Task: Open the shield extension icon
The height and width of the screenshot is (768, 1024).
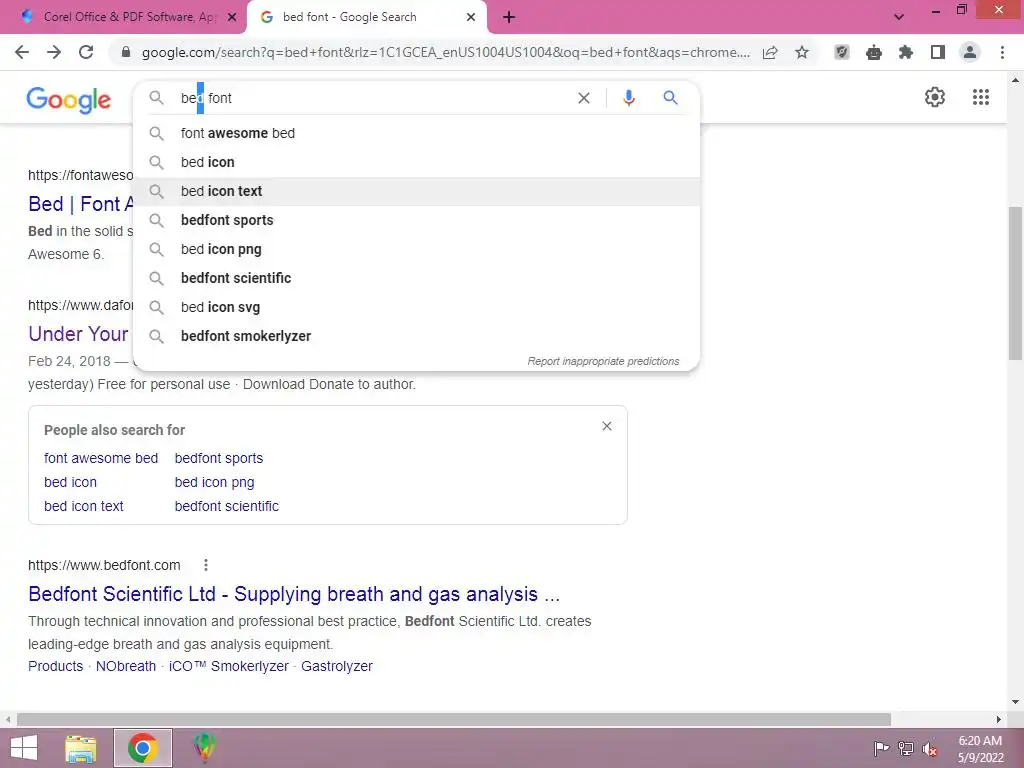Action: point(842,52)
